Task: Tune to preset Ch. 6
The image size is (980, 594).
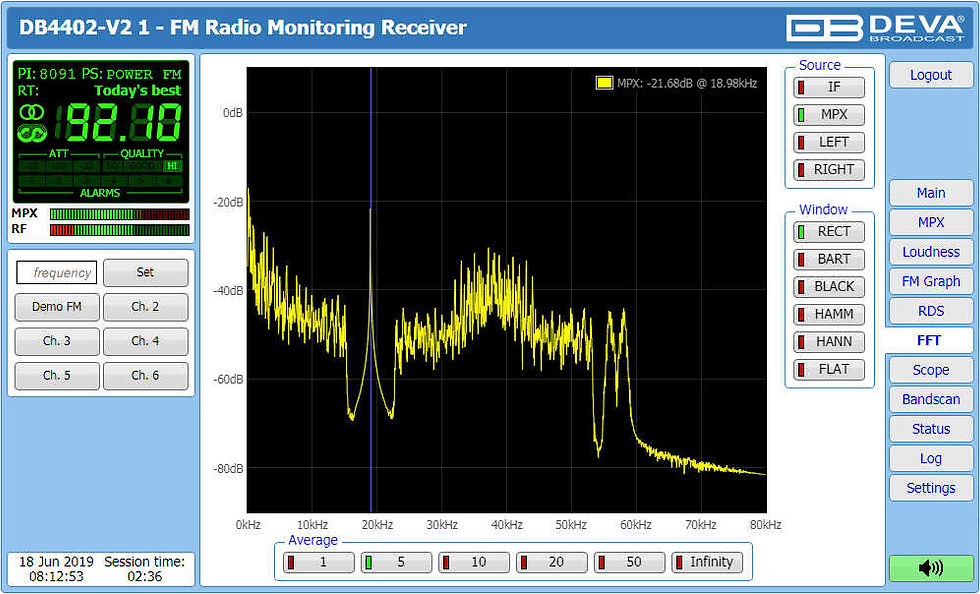Action: pos(145,376)
